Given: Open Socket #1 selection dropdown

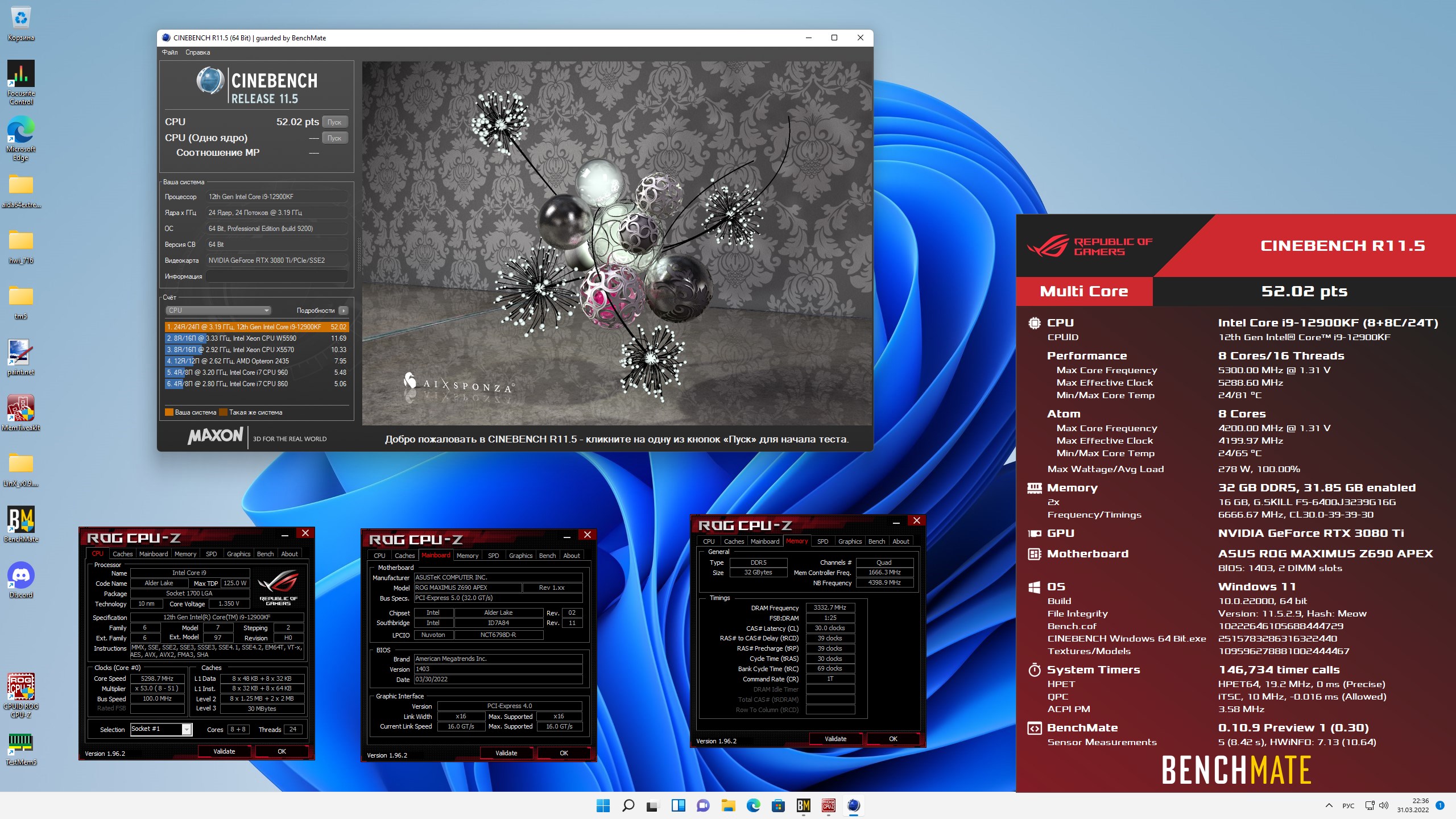Looking at the screenshot, I should (x=162, y=729).
